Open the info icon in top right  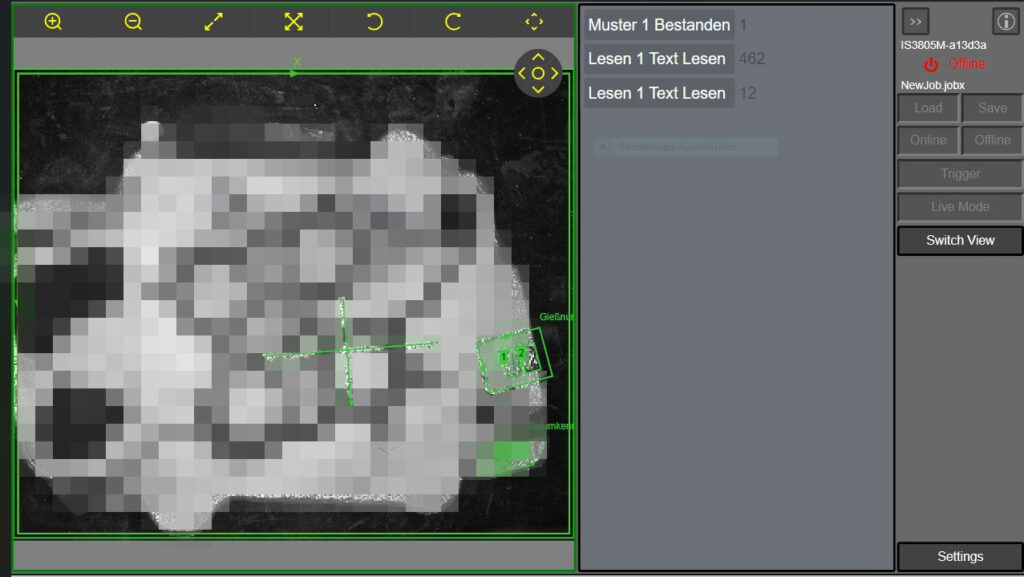[x=1005, y=21]
